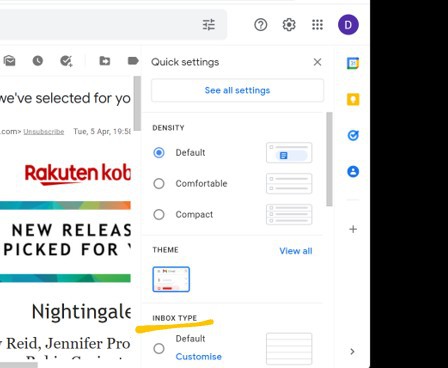Add email to Tasks icon
Screen dimensions: 448x368
tap(66, 61)
